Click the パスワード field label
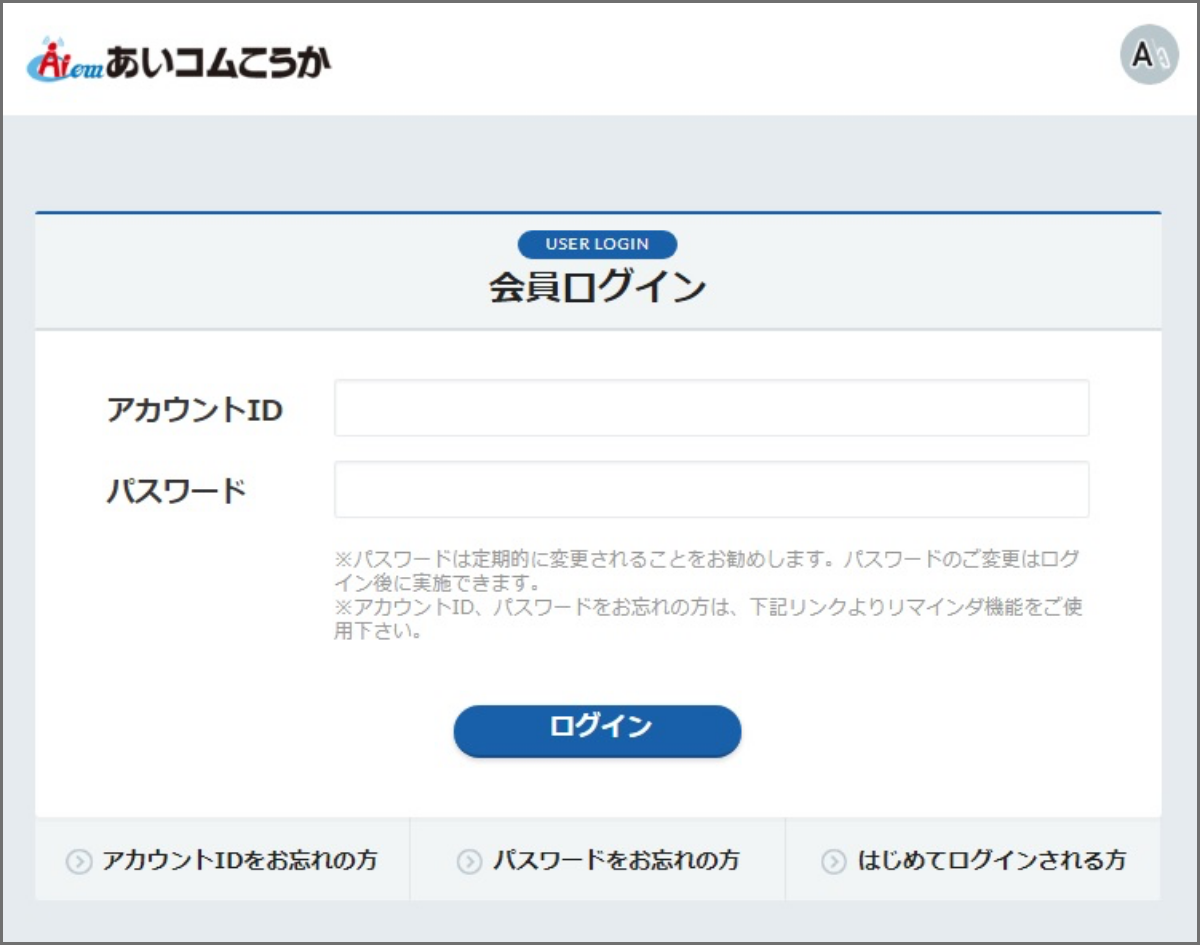 click(176, 490)
